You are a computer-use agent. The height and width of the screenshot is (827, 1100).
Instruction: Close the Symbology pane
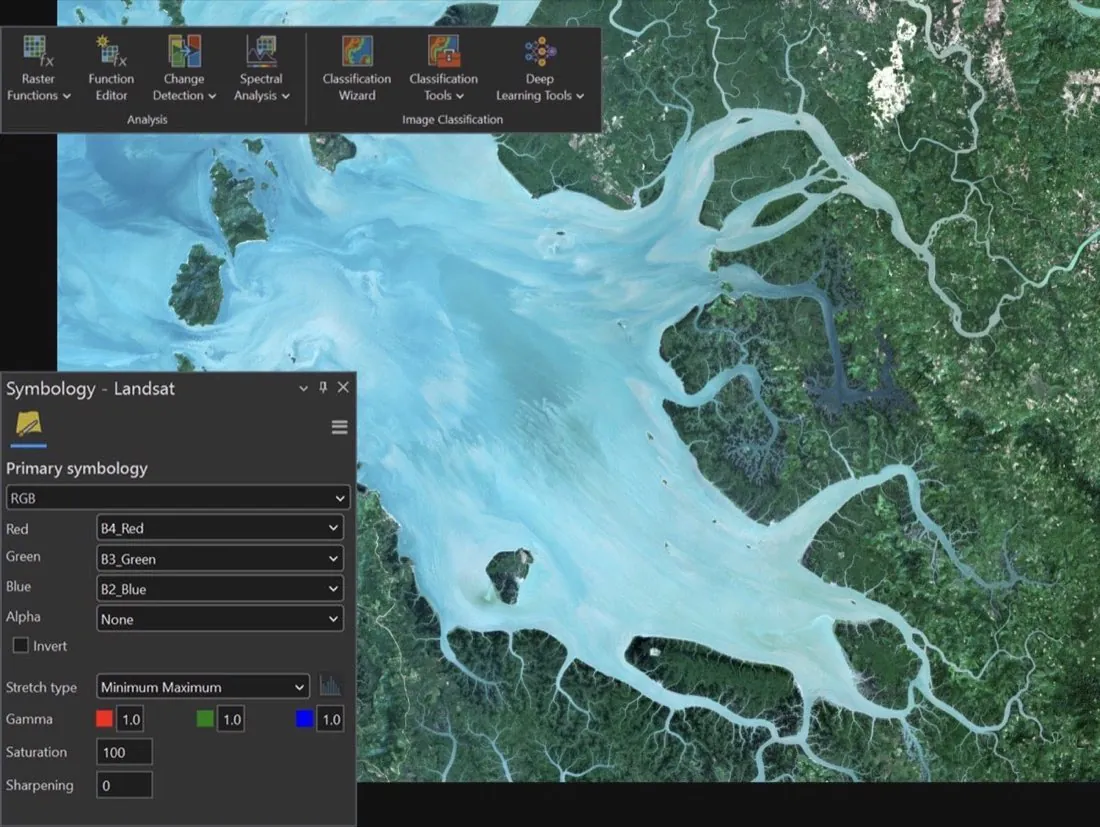pyautogui.click(x=343, y=387)
